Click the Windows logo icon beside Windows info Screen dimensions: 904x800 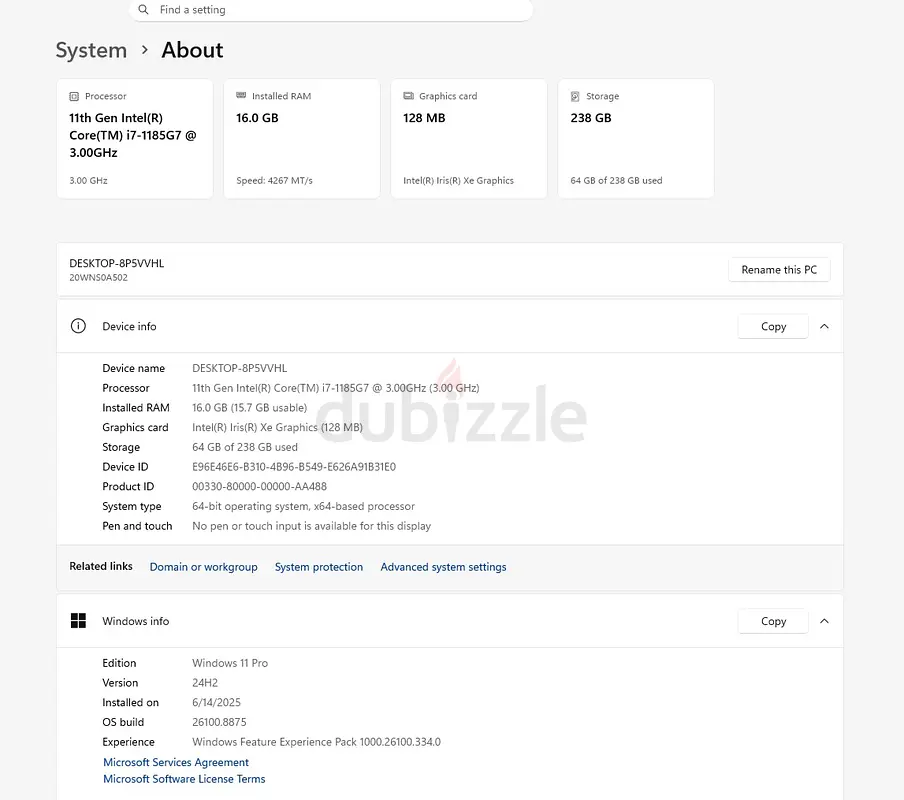tap(78, 621)
